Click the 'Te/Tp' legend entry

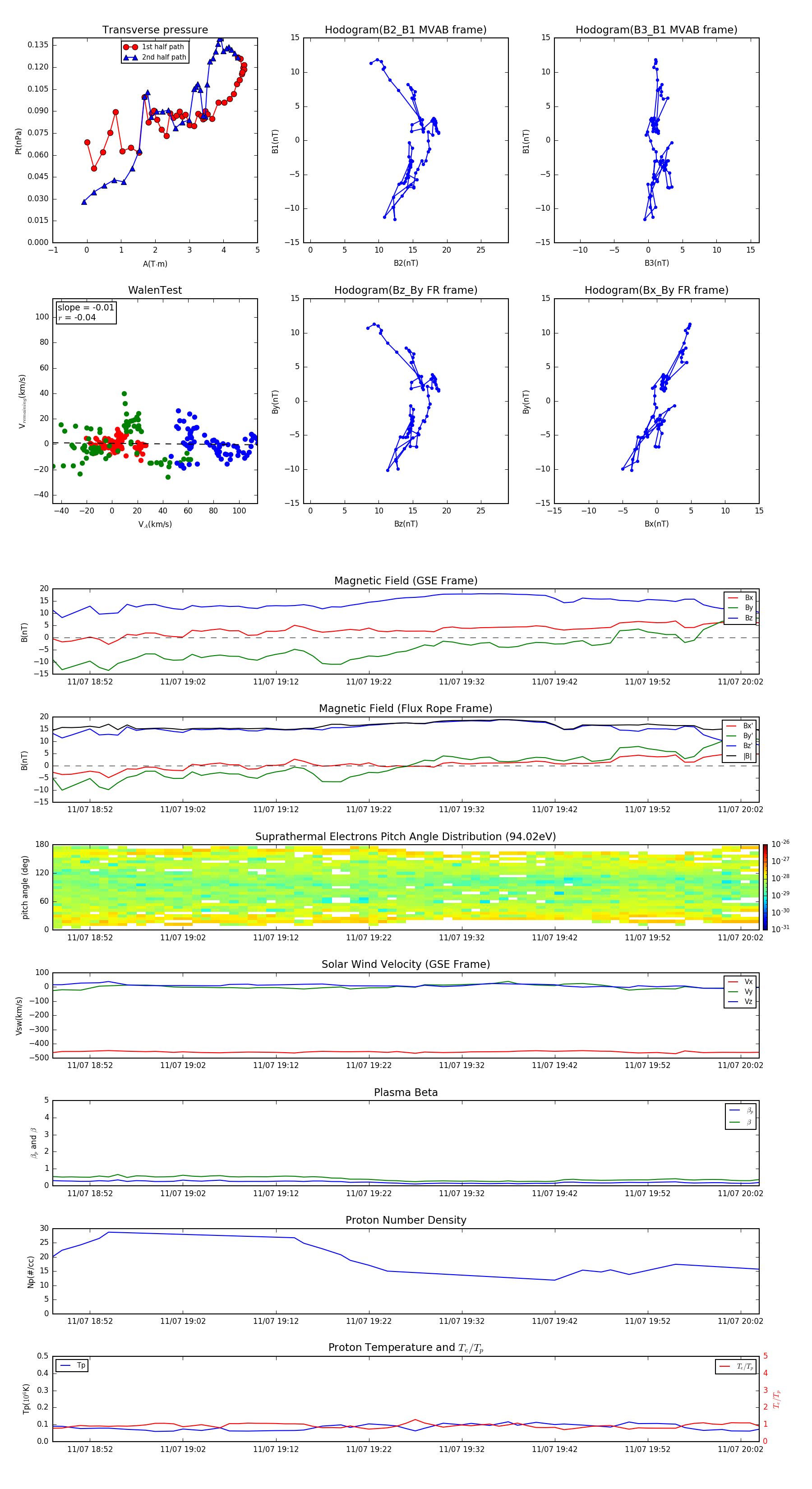tap(737, 1366)
